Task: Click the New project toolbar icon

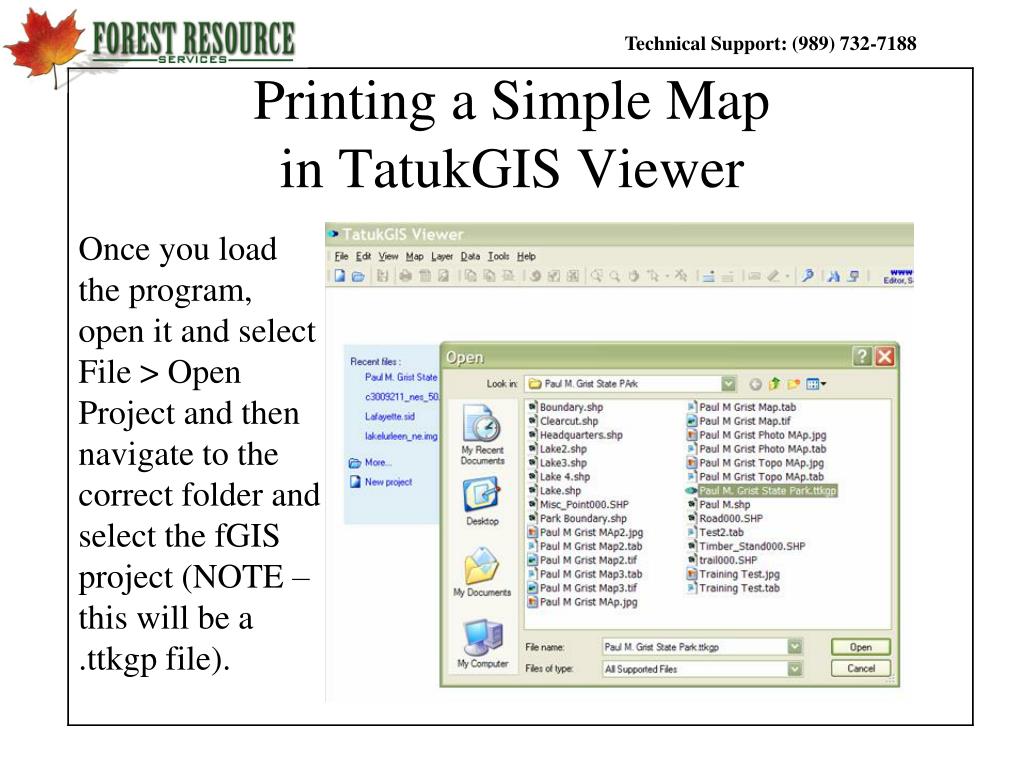Action: [340, 276]
